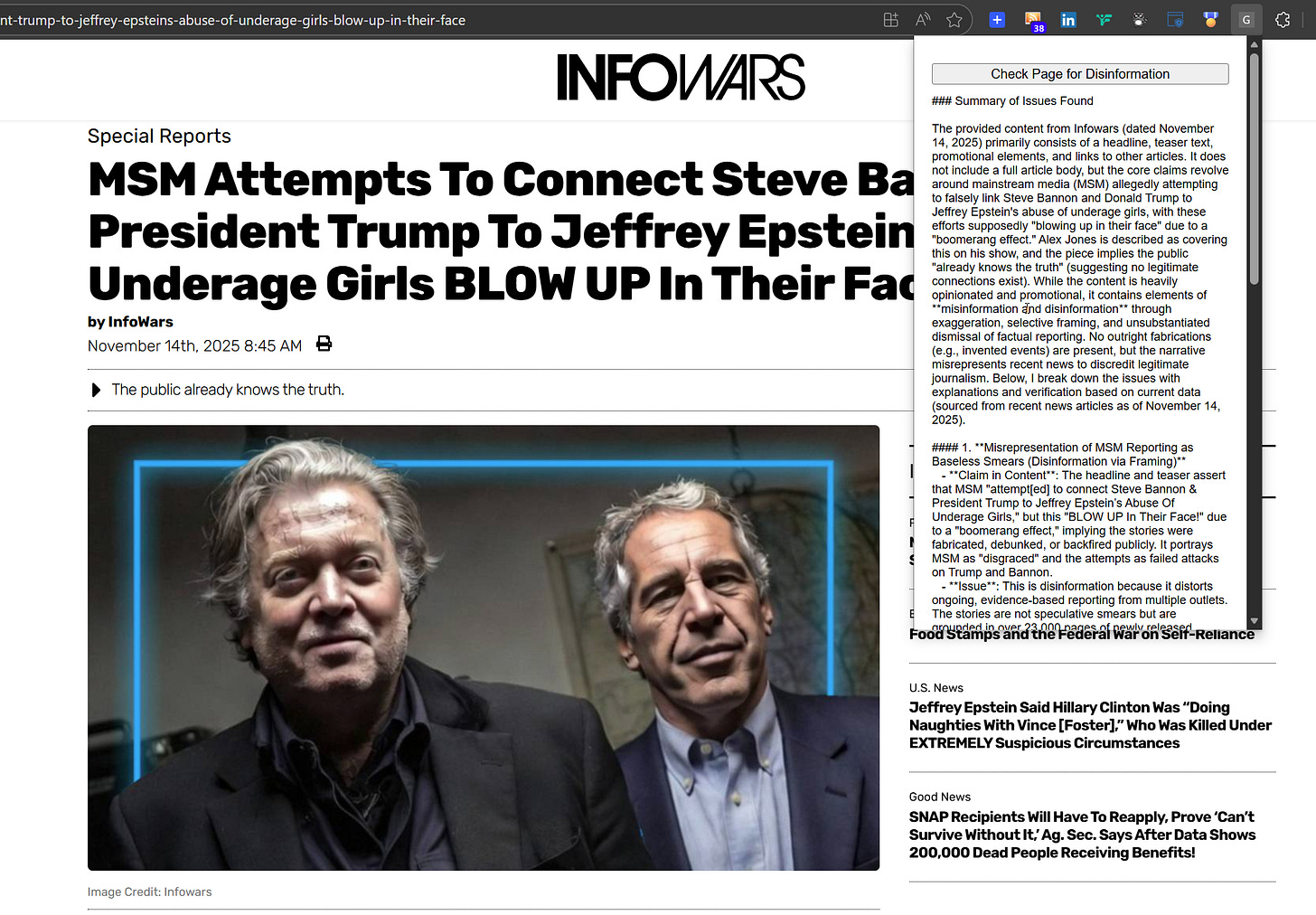This screenshot has width=1316, height=915.
Task: Click the 'MSM Attempts To Connect' headline
Action: (x=502, y=231)
